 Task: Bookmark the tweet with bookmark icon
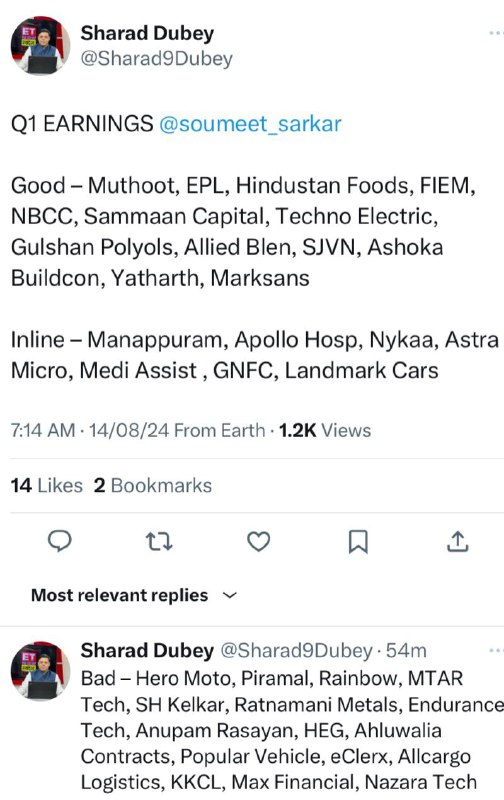tap(358, 542)
